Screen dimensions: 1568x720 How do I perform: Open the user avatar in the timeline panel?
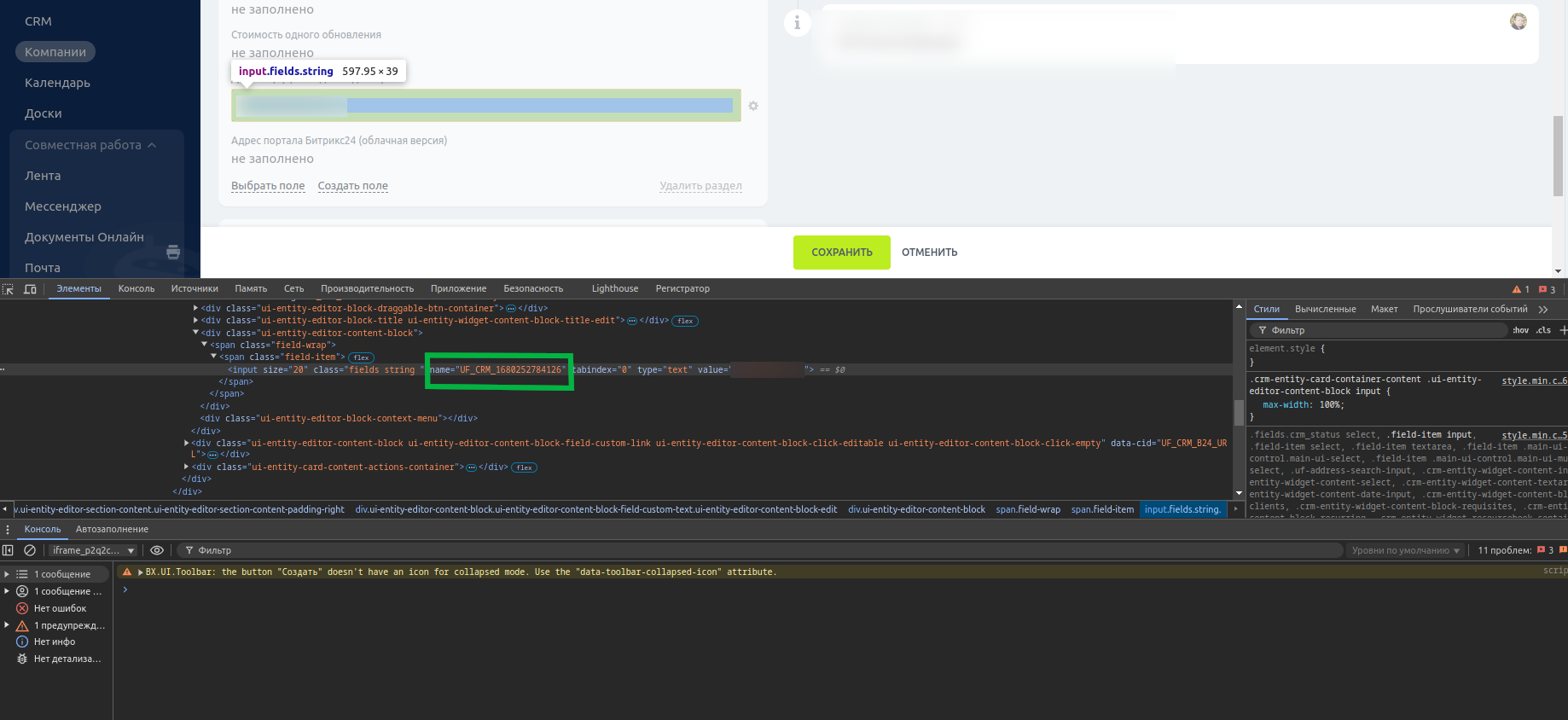[1519, 21]
